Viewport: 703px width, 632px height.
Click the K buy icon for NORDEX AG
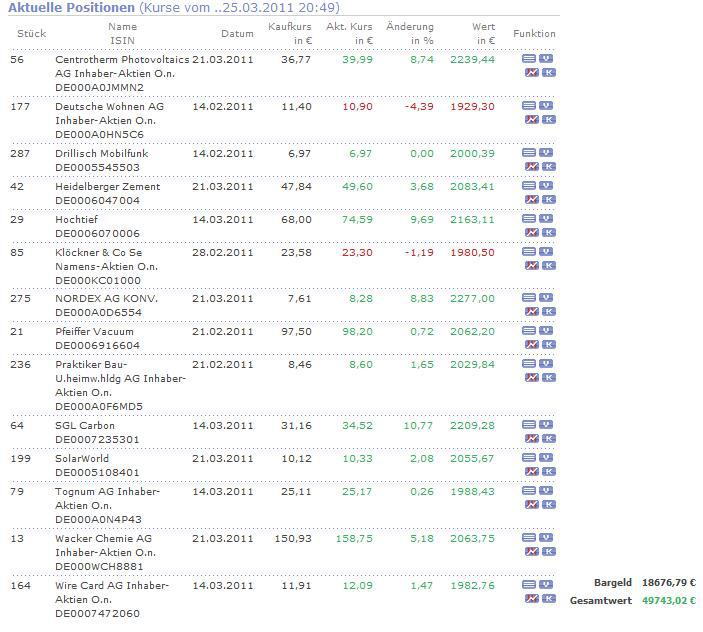pos(549,312)
